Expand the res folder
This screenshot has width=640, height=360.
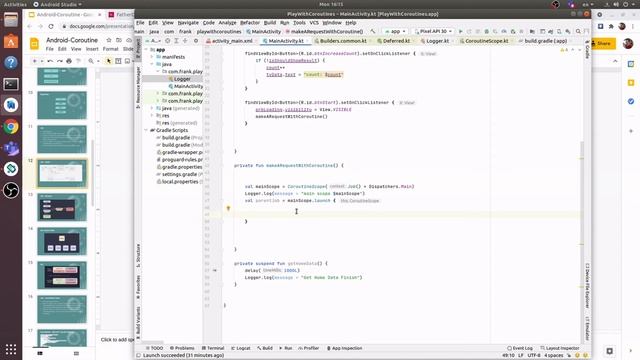click(152, 116)
